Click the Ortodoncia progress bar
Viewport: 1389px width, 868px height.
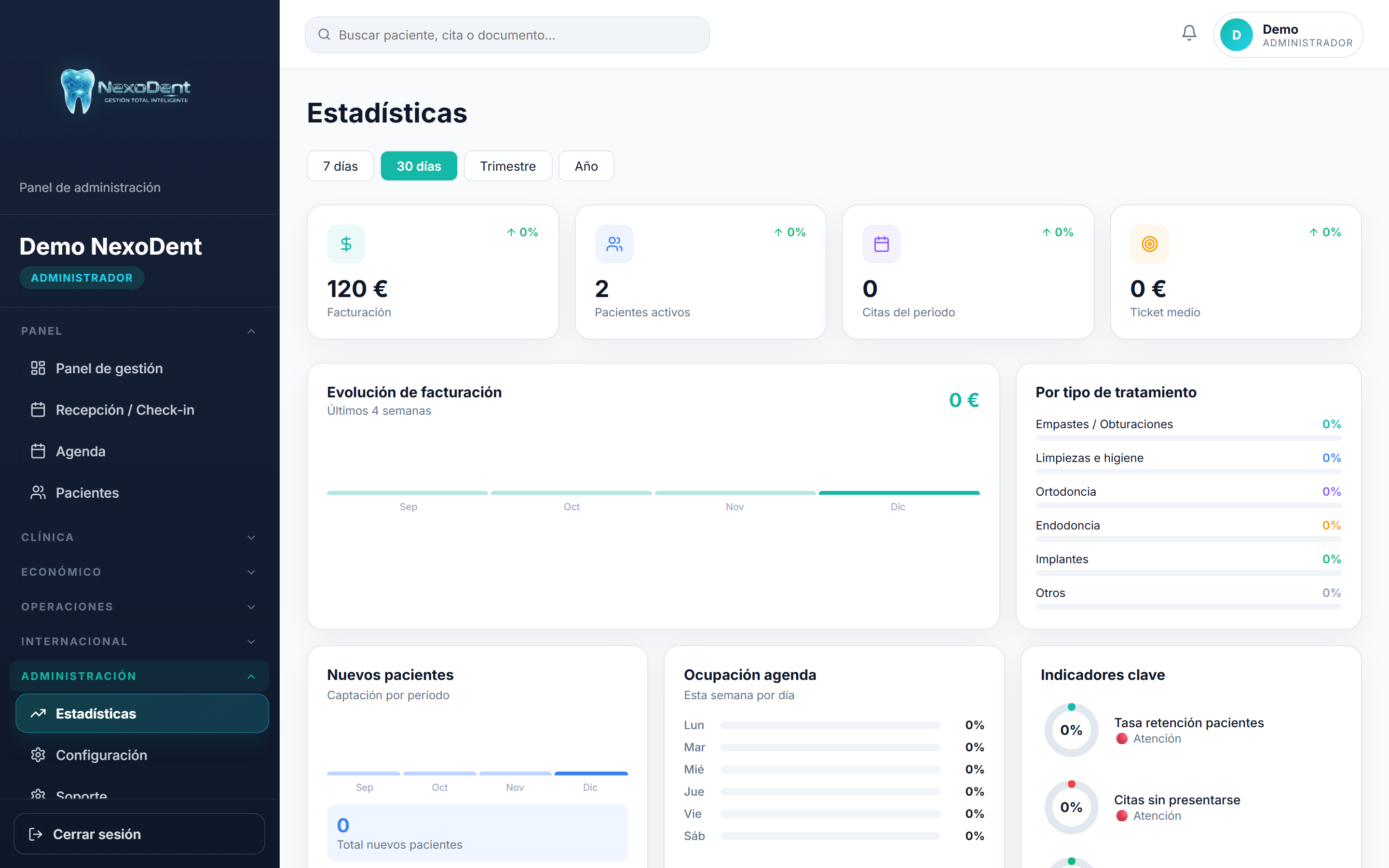pos(1188,506)
